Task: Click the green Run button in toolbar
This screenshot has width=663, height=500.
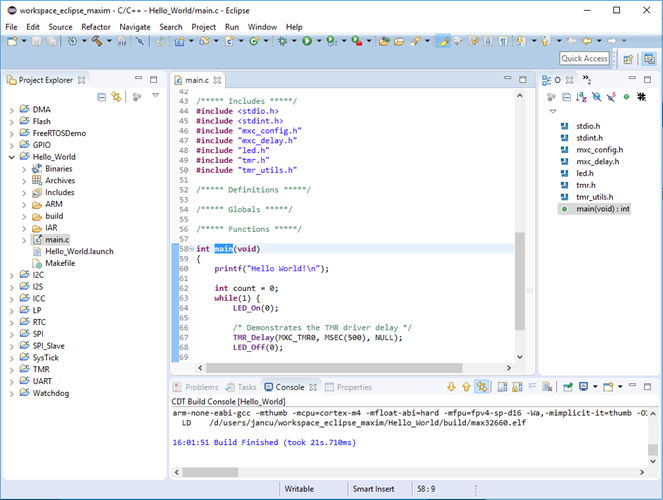Action: click(306, 42)
